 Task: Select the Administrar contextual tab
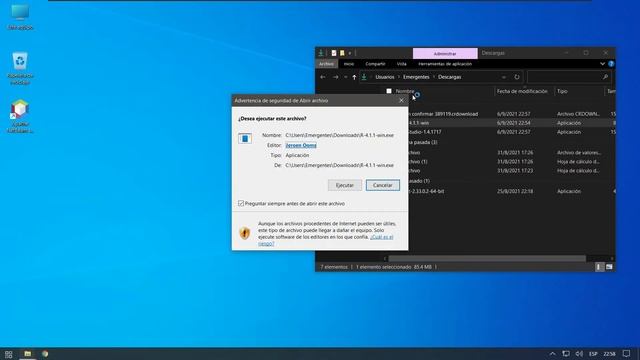445,53
